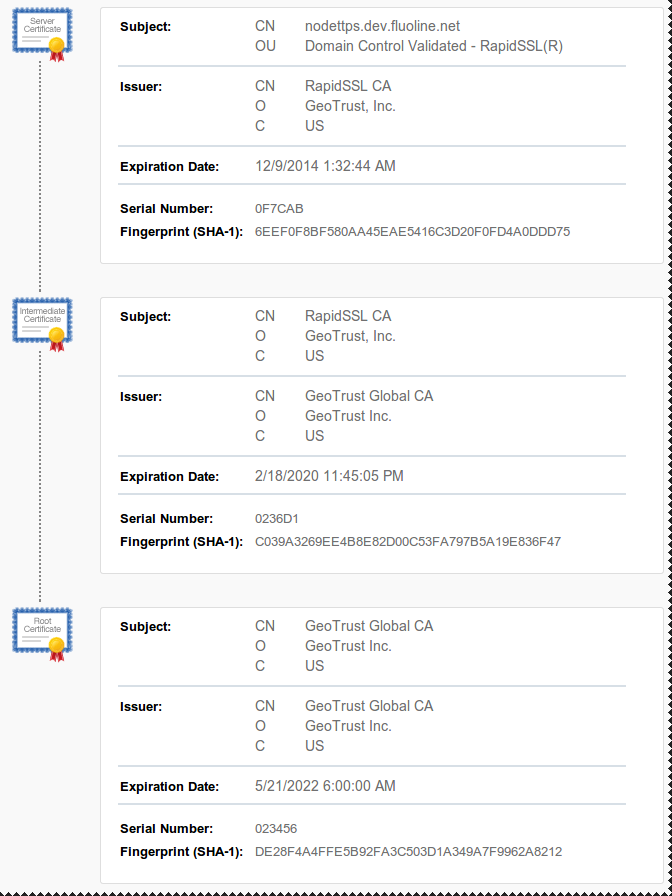This screenshot has width=672, height=896.
Task: Select intermediate serial number 0236D1
Action: pyautogui.click(x=277, y=519)
